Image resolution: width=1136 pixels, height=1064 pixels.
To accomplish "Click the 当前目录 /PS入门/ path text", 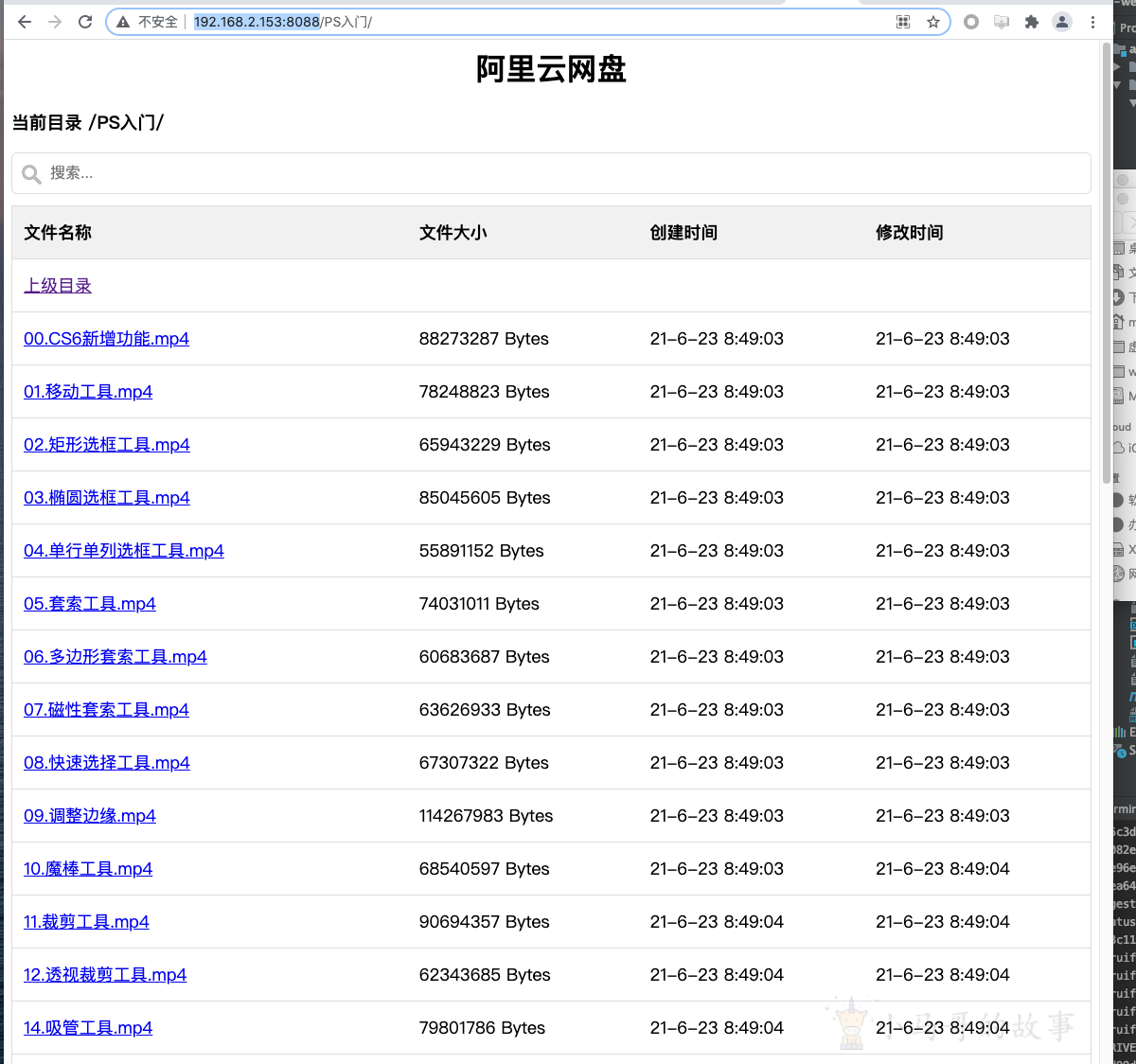I will click(x=87, y=123).
